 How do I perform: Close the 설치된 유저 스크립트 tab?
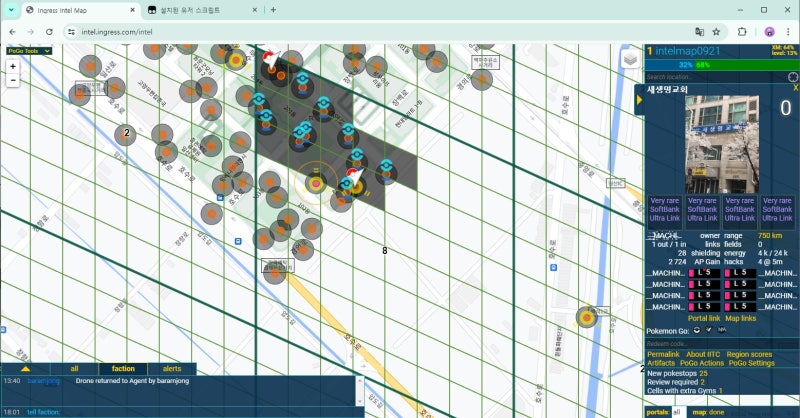[x=255, y=10]
